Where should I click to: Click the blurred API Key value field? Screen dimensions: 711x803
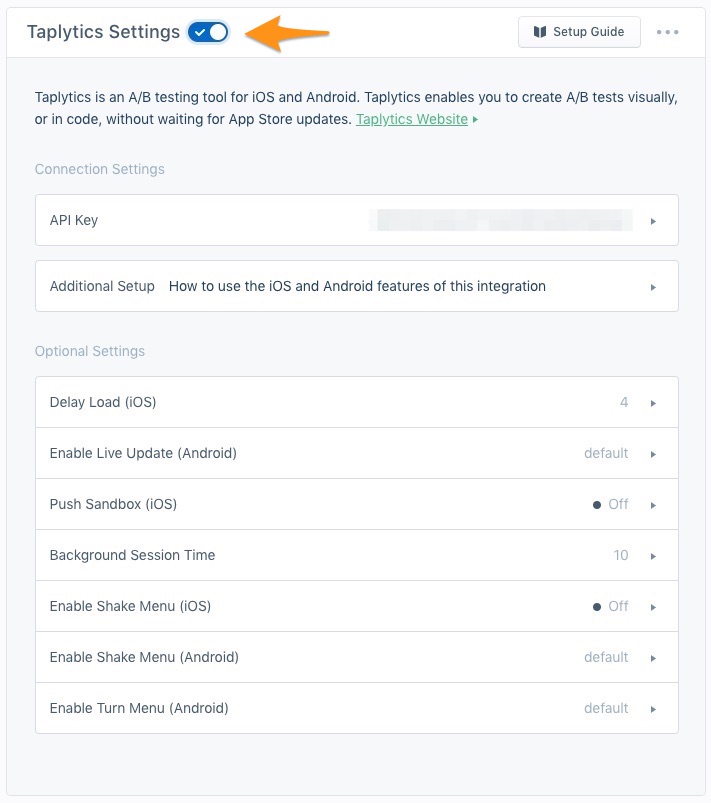[x=500, y=220]
